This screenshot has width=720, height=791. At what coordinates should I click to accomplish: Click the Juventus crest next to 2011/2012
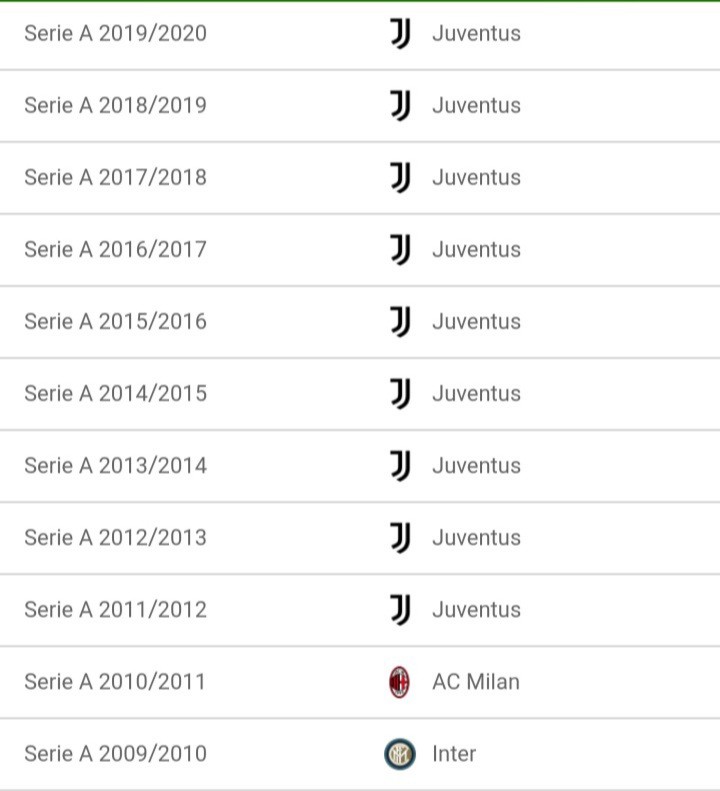(400, 610)
